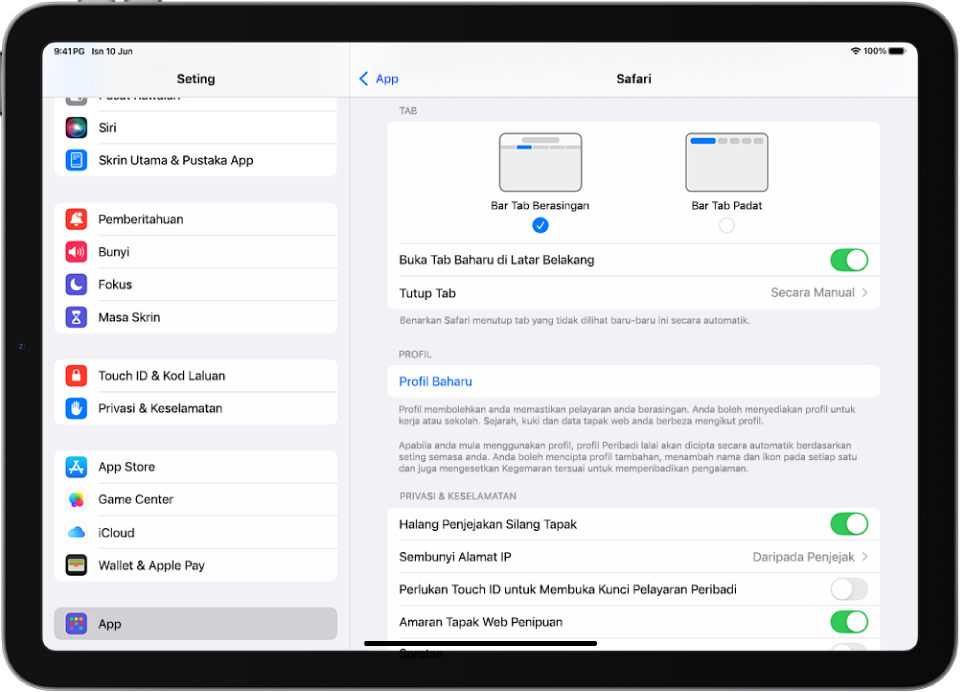
Task: Tap the Seting sidebar title
Action: click(195, 78)
